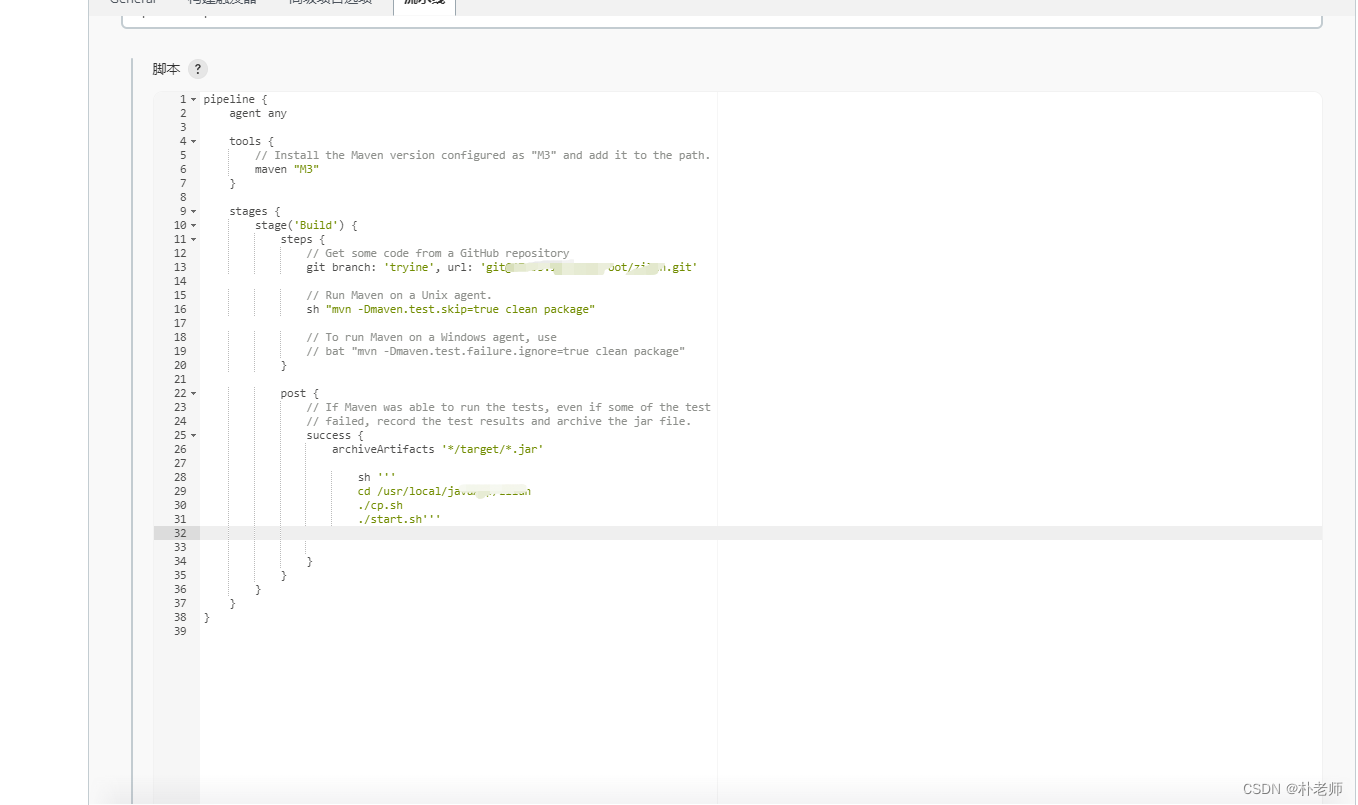Open the help icon beside 脚本
This screenshot has width=1358, height=805.
coord(198,69)
